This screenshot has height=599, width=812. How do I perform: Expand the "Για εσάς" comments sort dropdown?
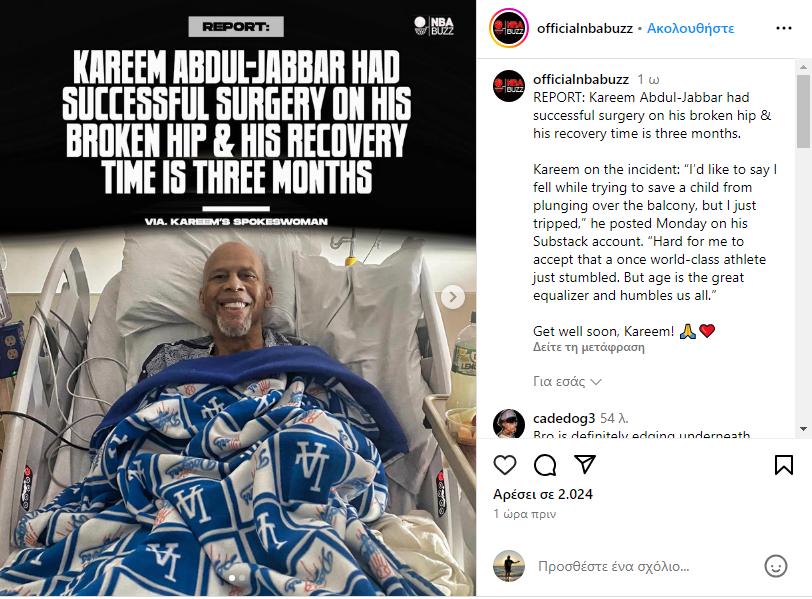567,382
